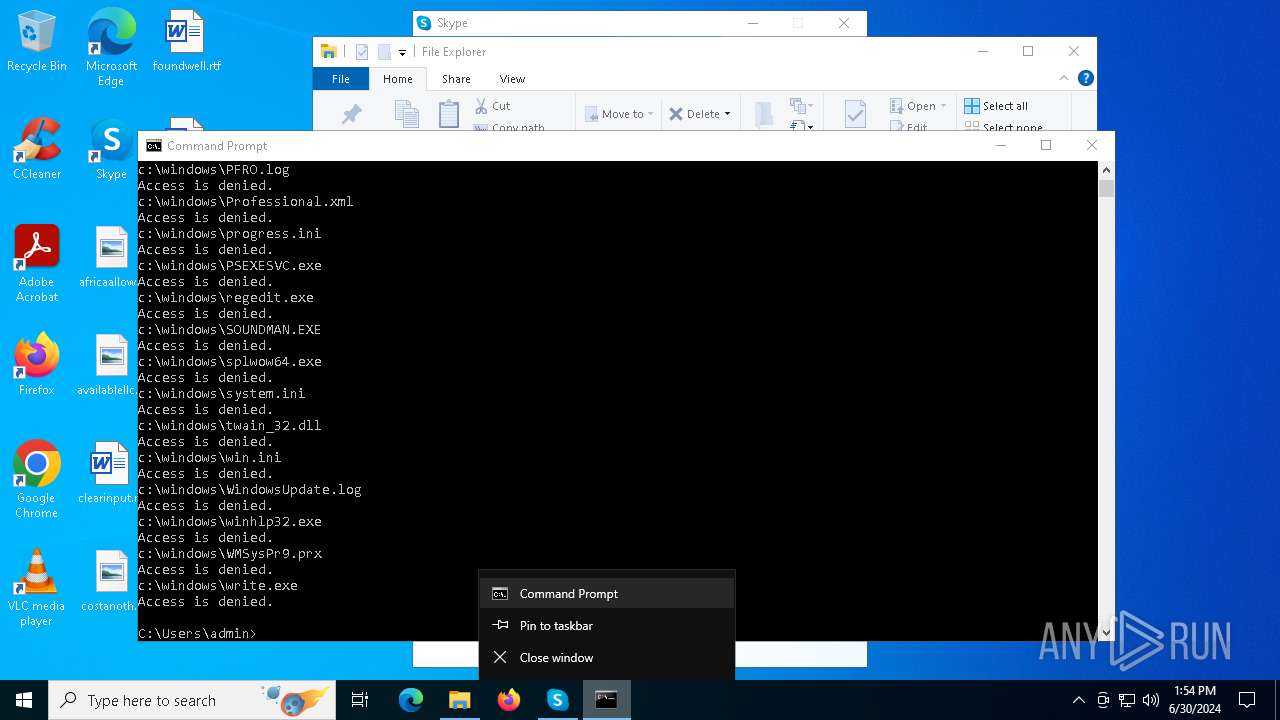This screenshot has width=1280, height=720.
Task: Click Command Prompt scrollbar up arrow
Action: tap(1106, 170)
